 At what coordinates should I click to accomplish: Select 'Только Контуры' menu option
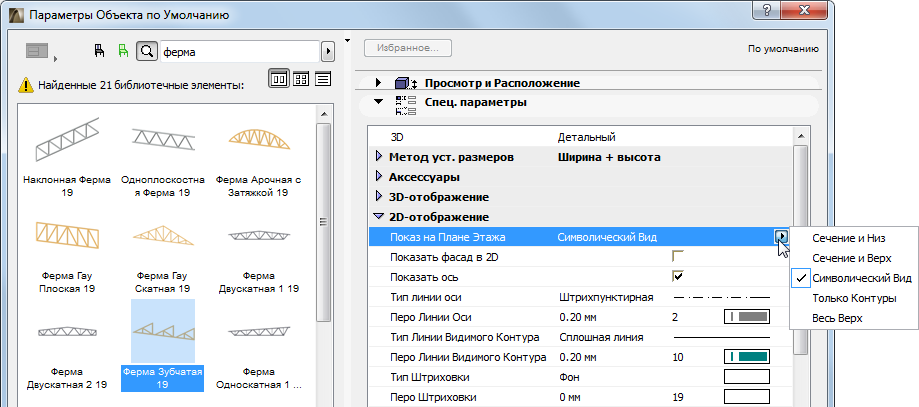[x=854, y=298]
